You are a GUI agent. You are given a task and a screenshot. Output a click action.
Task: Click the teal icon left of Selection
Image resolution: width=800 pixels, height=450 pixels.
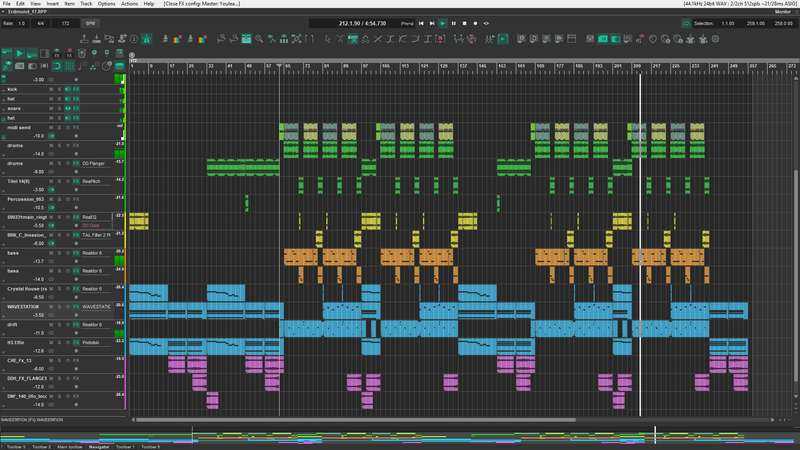[x=687, y=23]
